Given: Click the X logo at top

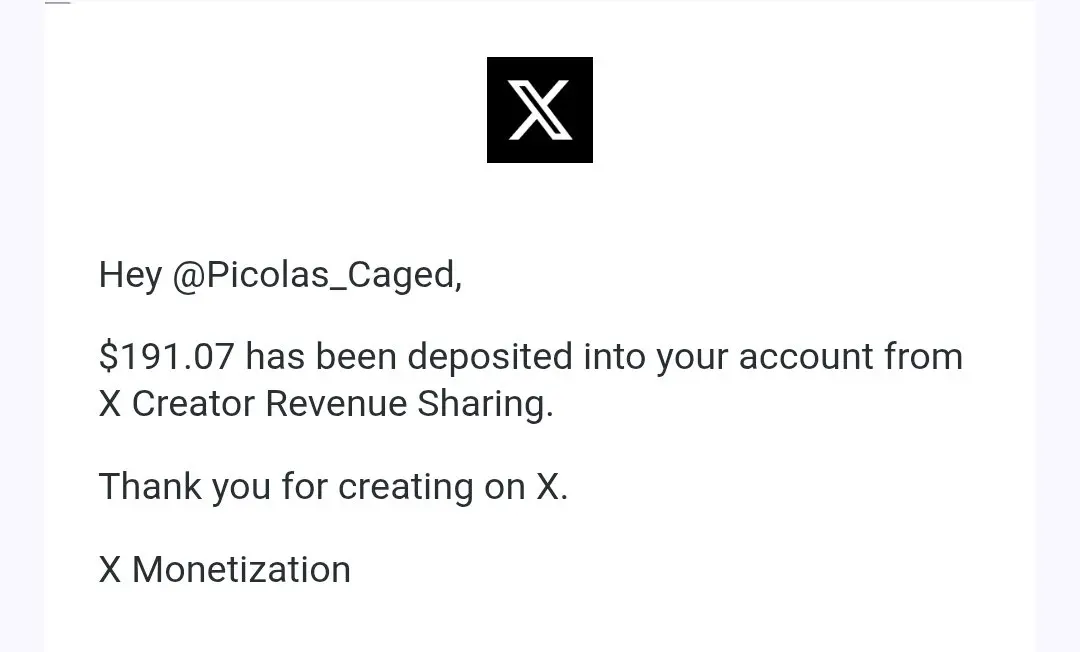Looking at the screenshot, I should 539,110.
